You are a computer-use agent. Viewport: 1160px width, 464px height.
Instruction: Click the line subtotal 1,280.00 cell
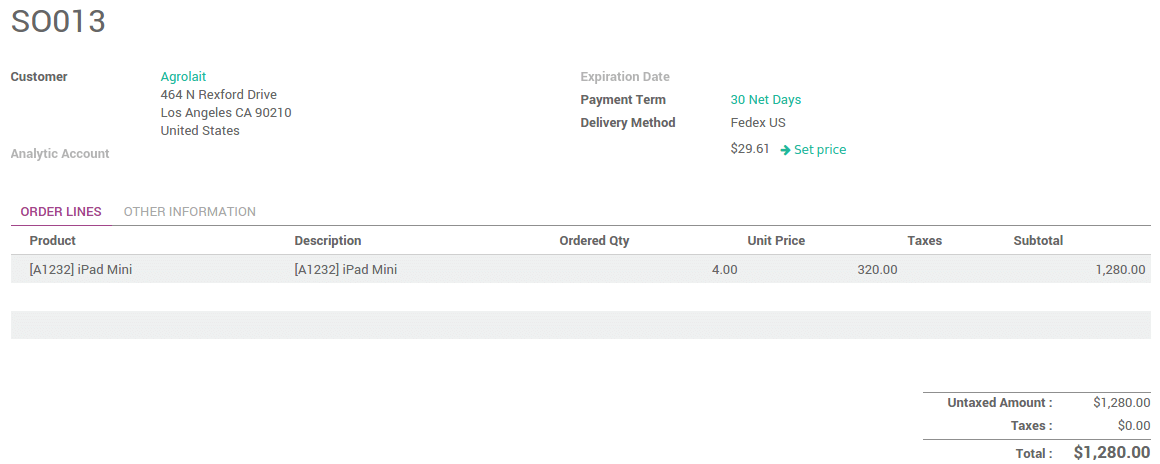tap(1120, 270)
